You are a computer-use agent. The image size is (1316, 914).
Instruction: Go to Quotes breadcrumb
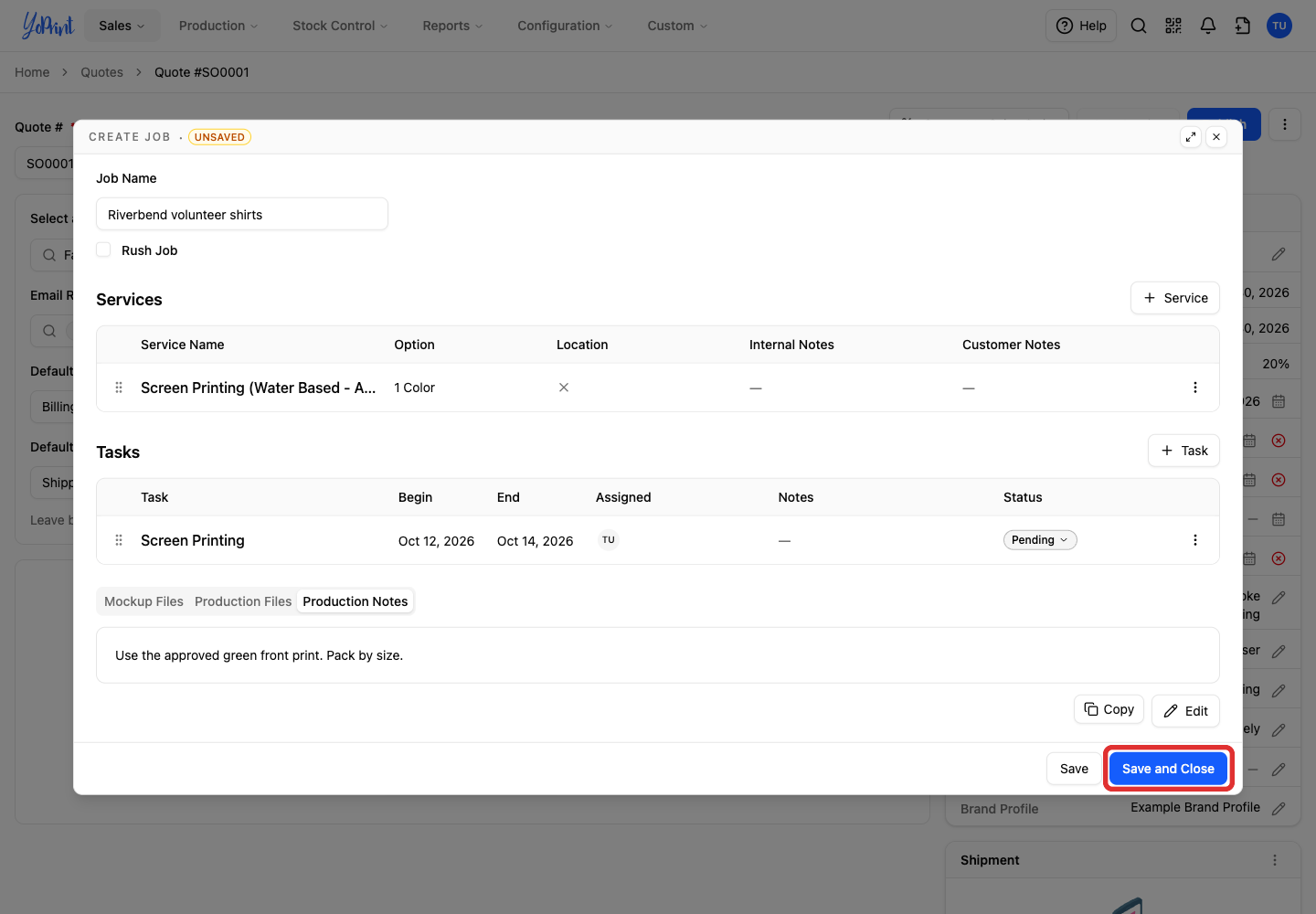coord(101,72)
